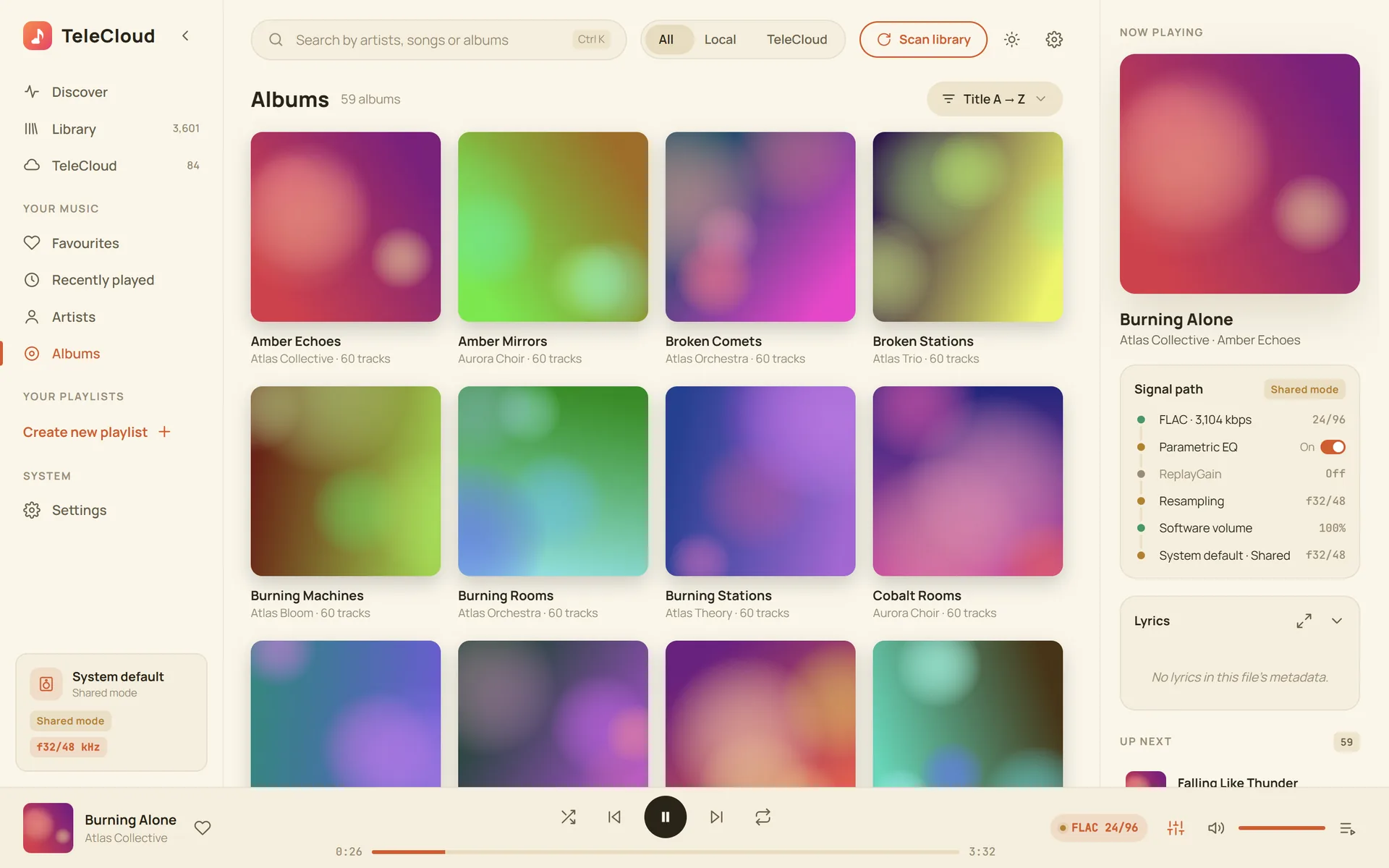Open the System default output device card

click(x=111, y=712)
